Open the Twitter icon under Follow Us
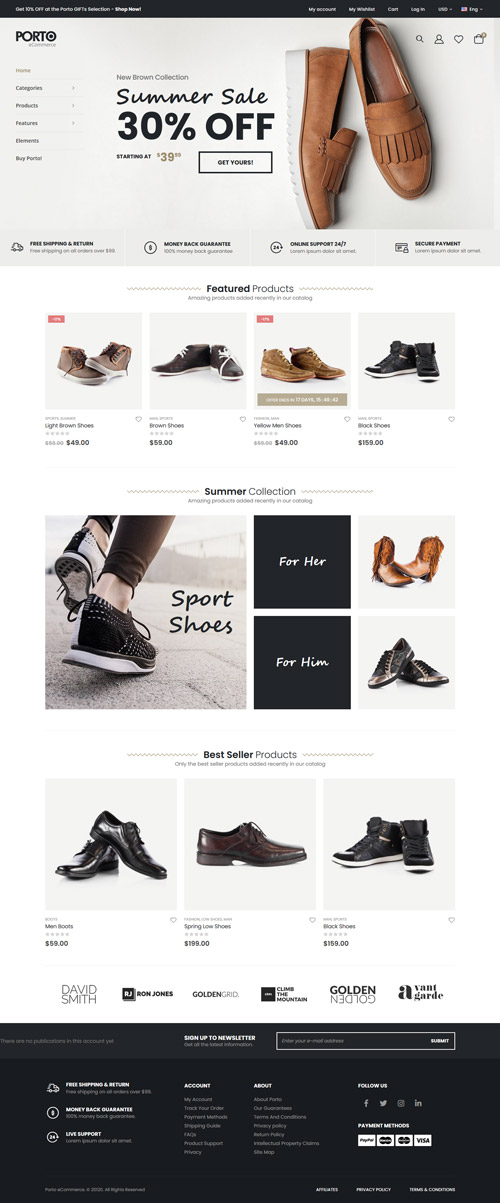 (x=383, y=1103)
